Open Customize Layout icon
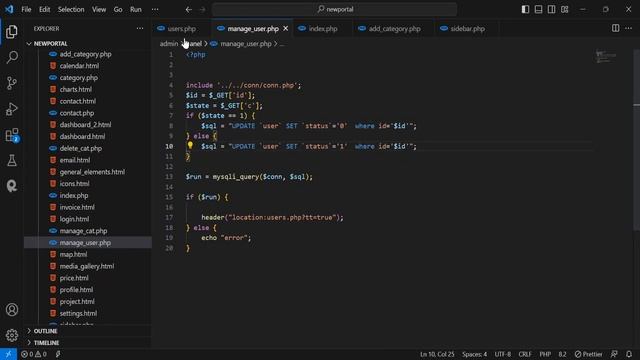 click(564, 9)
